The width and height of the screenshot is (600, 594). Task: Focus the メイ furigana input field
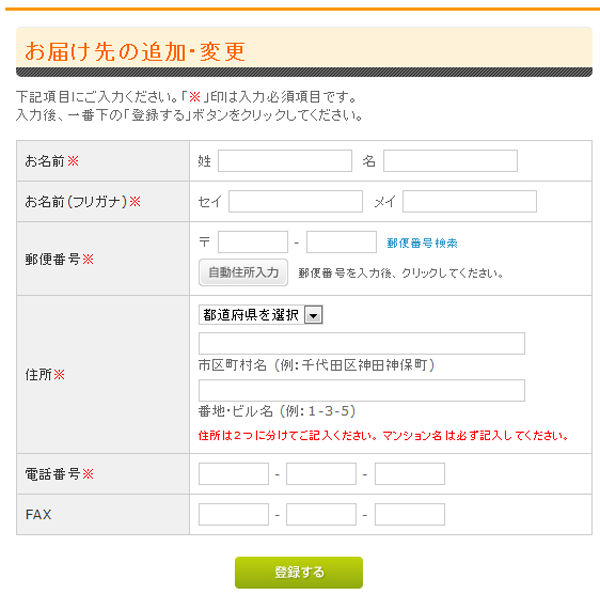470,201
